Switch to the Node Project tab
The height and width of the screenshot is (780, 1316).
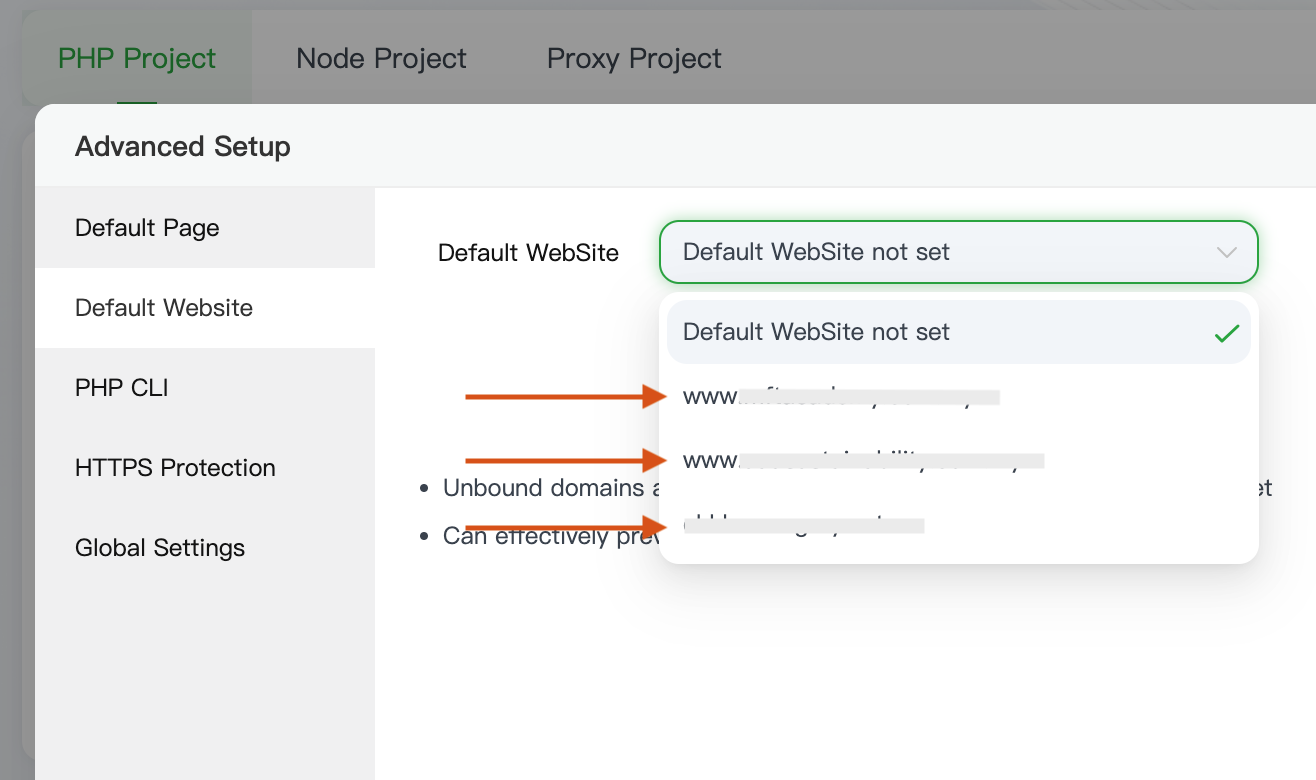click(x=381, y=59)
